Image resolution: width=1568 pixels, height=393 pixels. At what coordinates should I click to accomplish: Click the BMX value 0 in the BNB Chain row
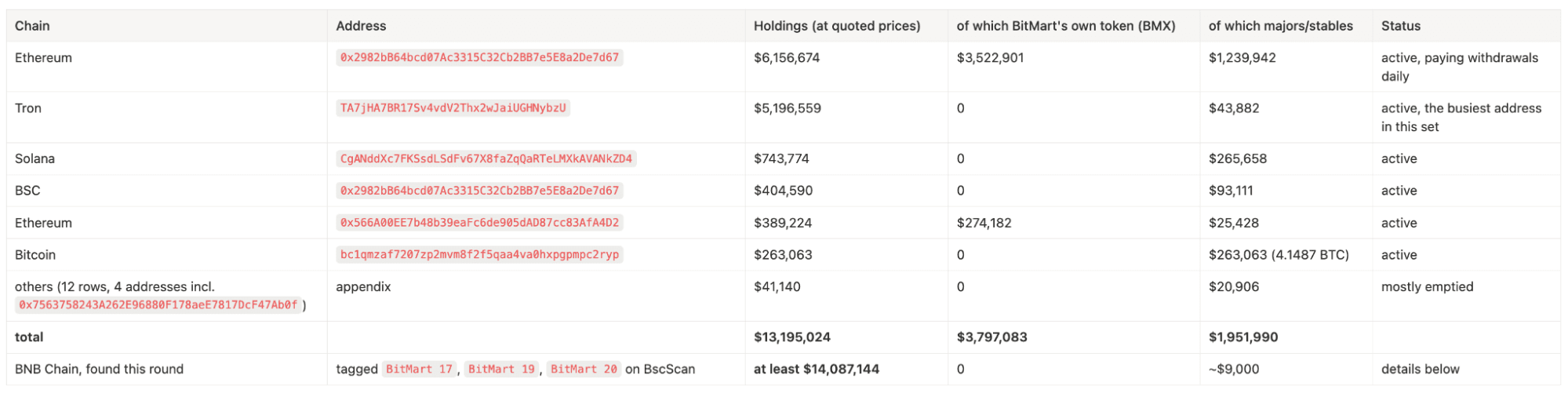pyautogui.click(x=961, y=369)
